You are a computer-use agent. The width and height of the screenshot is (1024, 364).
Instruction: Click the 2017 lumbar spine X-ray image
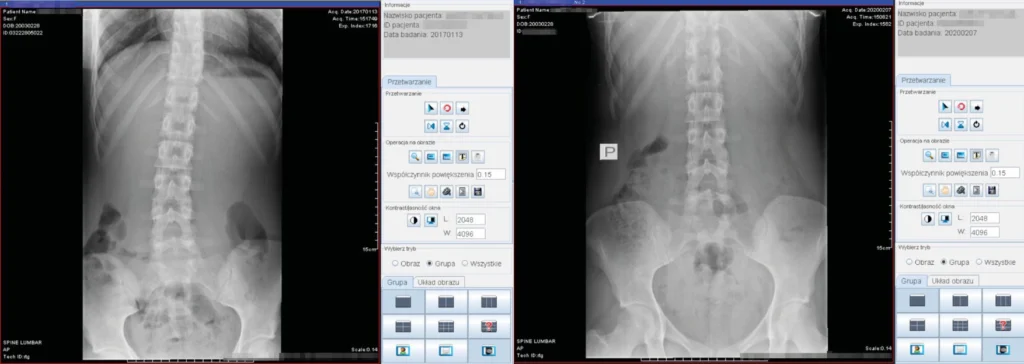click(182, 183)
